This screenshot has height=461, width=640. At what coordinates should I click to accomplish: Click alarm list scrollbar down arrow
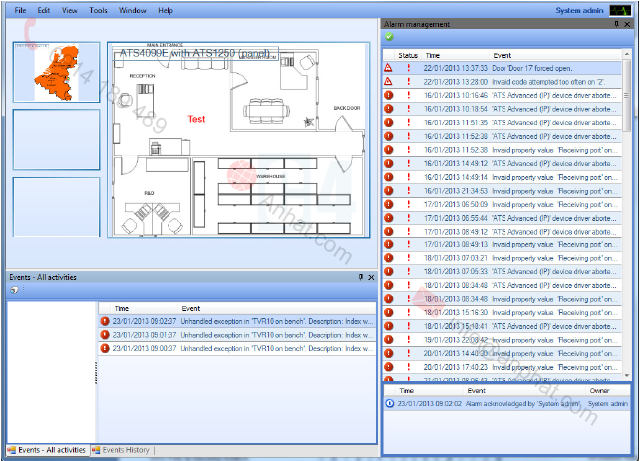coord(627,375)
